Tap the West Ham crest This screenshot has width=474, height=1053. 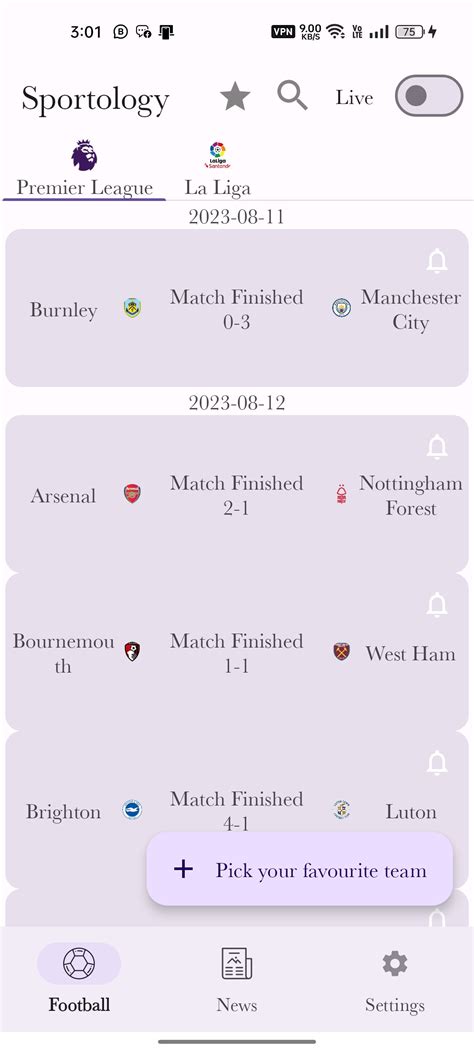tap(342, 652)
